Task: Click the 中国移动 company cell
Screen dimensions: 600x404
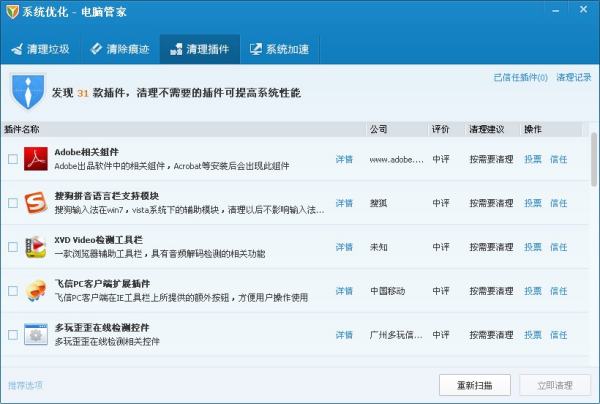Action: tap(388, 291)
